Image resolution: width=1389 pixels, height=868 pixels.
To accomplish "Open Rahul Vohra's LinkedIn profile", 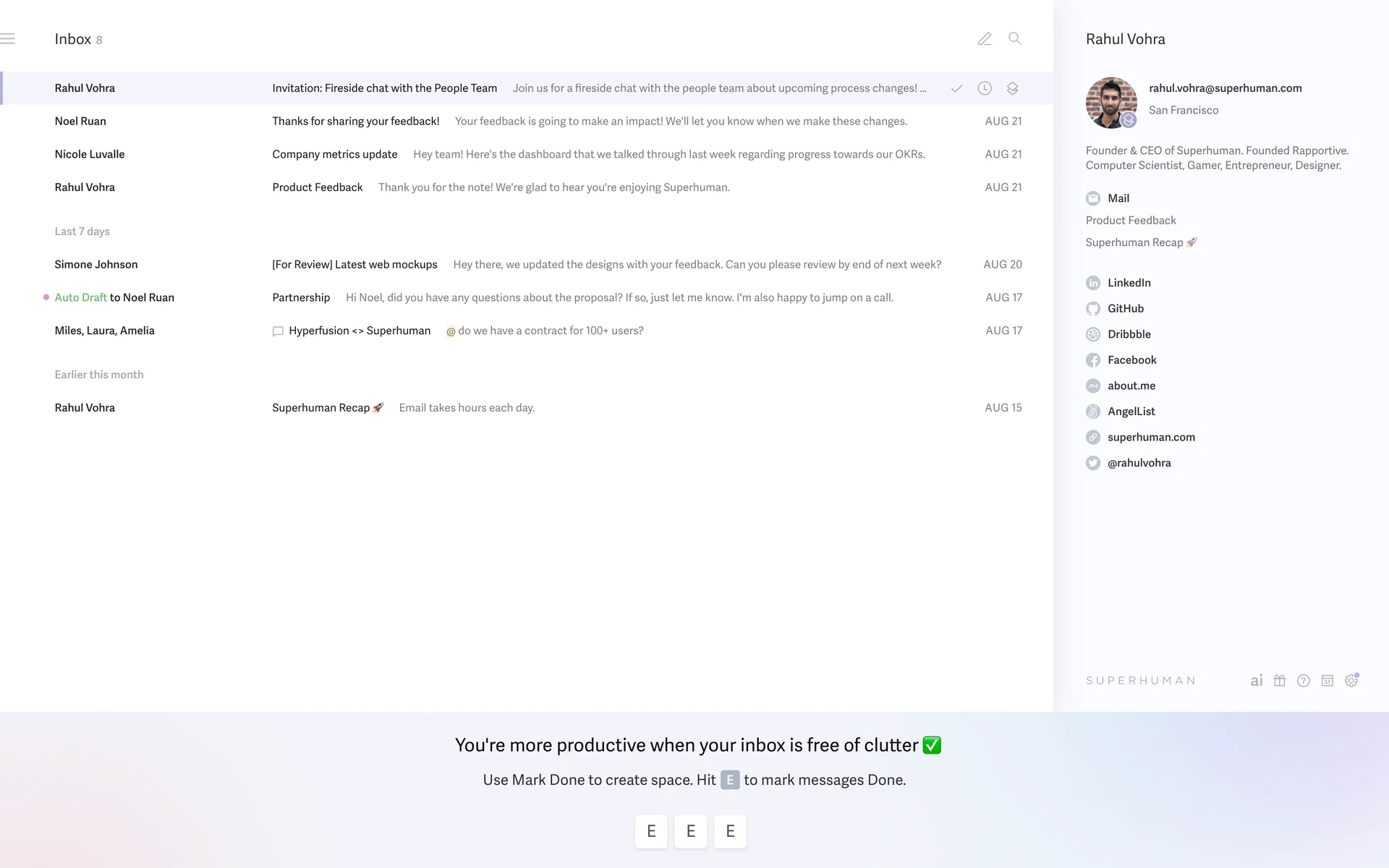I will click(x=1129, y=283).
